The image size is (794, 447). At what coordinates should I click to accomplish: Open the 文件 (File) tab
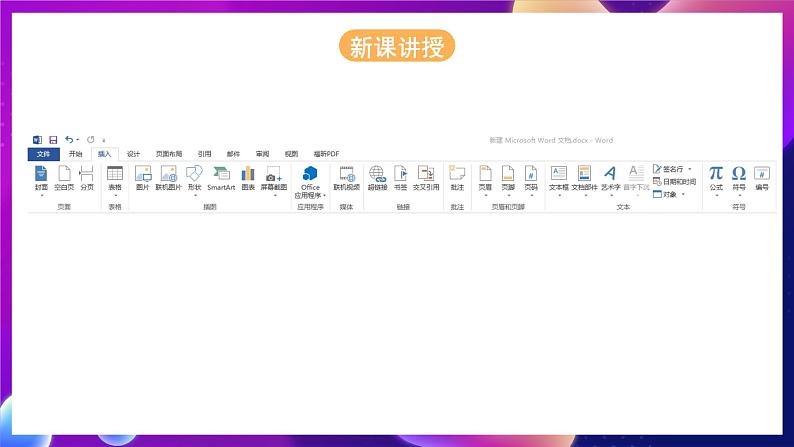click(44, 154)
